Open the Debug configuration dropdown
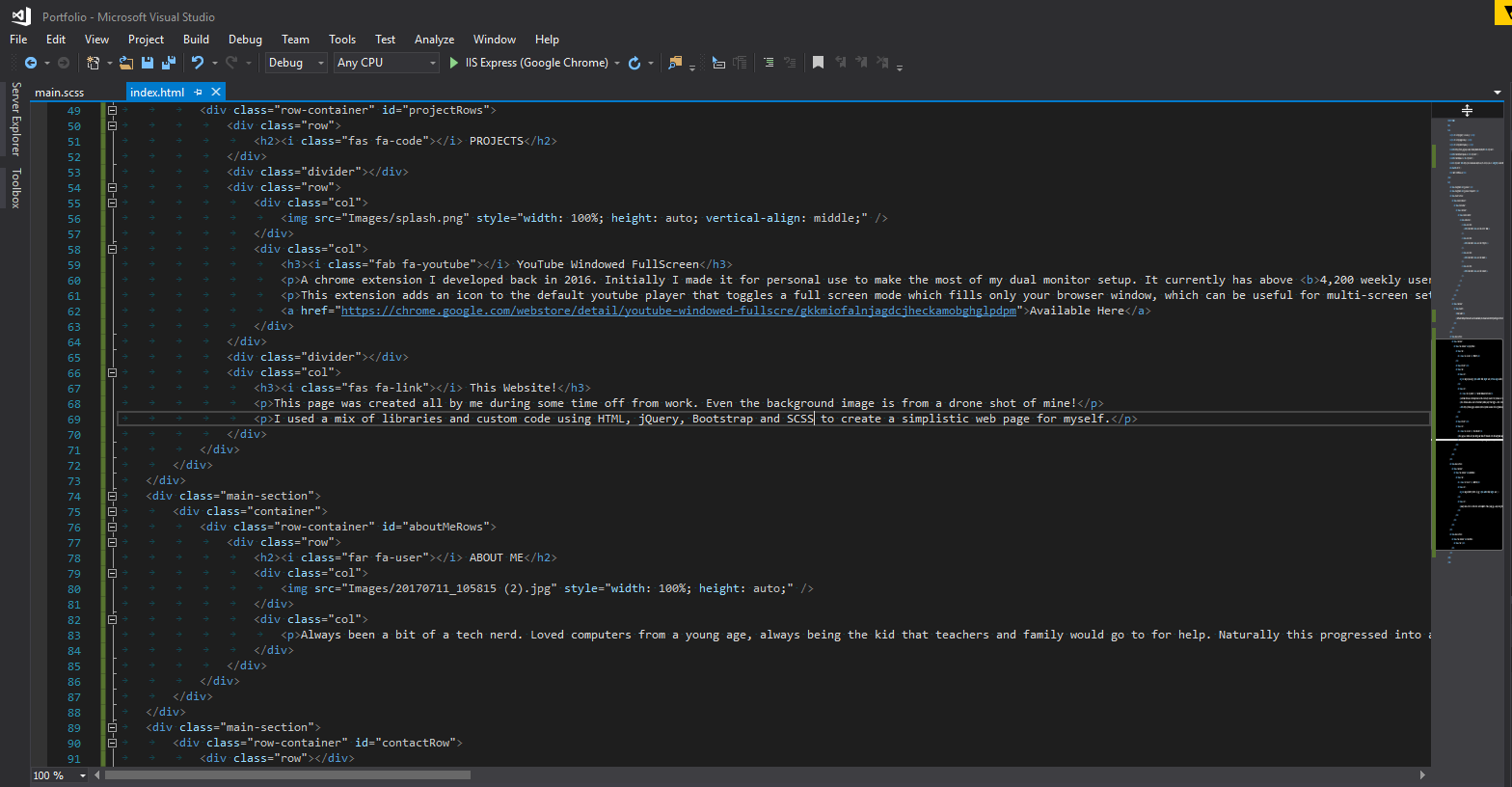 click(298, 63)
